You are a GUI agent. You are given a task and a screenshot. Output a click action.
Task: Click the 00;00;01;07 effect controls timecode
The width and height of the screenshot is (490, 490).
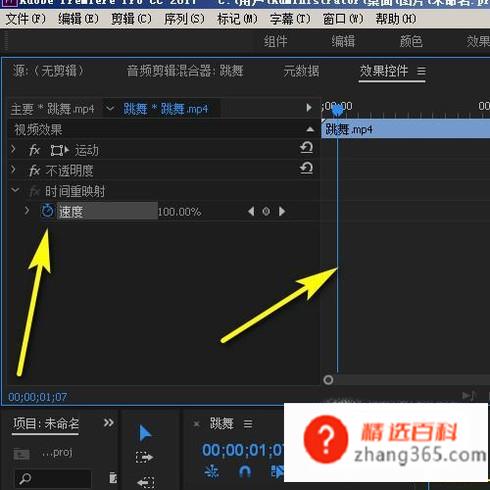[x=38, y=397]
